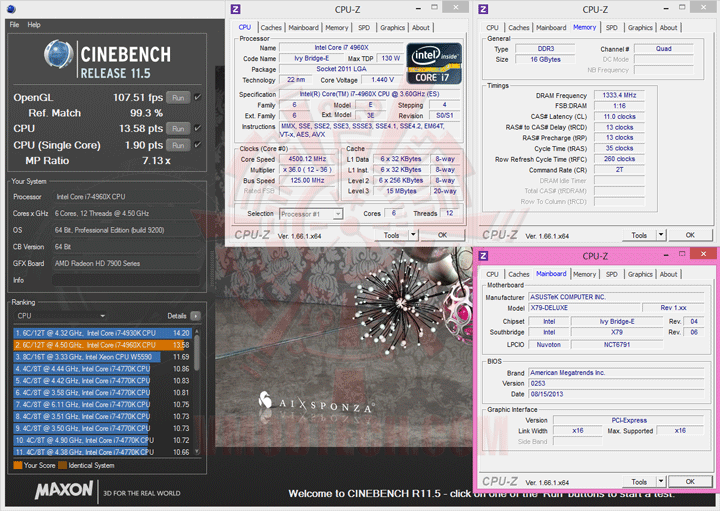Click the CPU-Z icon in the Mainboard tab window

tap(483, 255)
